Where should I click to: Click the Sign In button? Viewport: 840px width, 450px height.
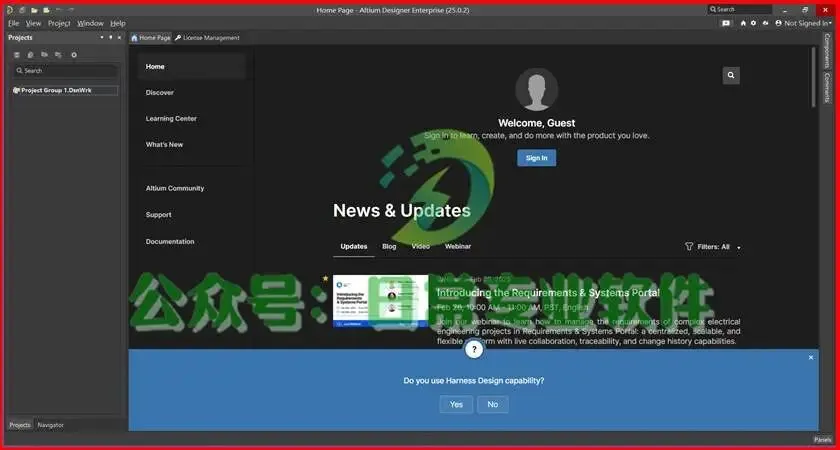[536, 158]
